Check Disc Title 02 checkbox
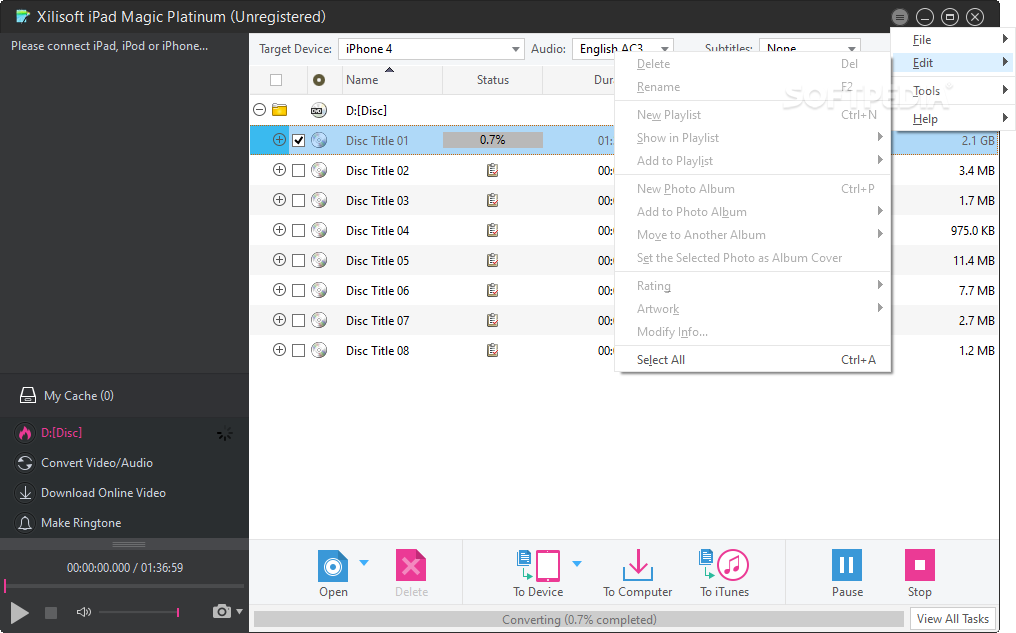Screen dimensions: 1016x633 (298, 170)
